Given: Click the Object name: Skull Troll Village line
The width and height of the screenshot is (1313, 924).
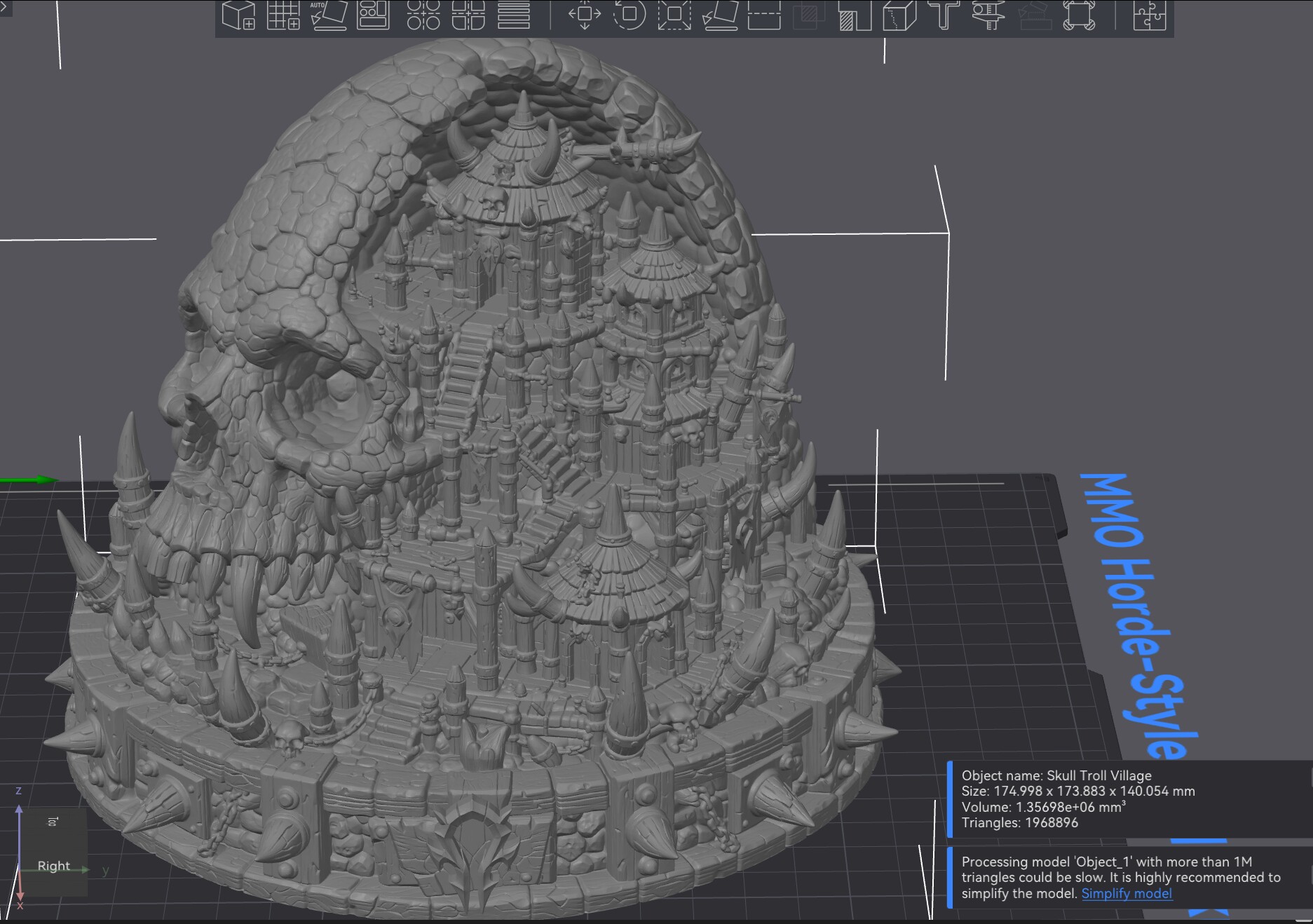Looking at the screenshot, I should (x=1056, y=775).
